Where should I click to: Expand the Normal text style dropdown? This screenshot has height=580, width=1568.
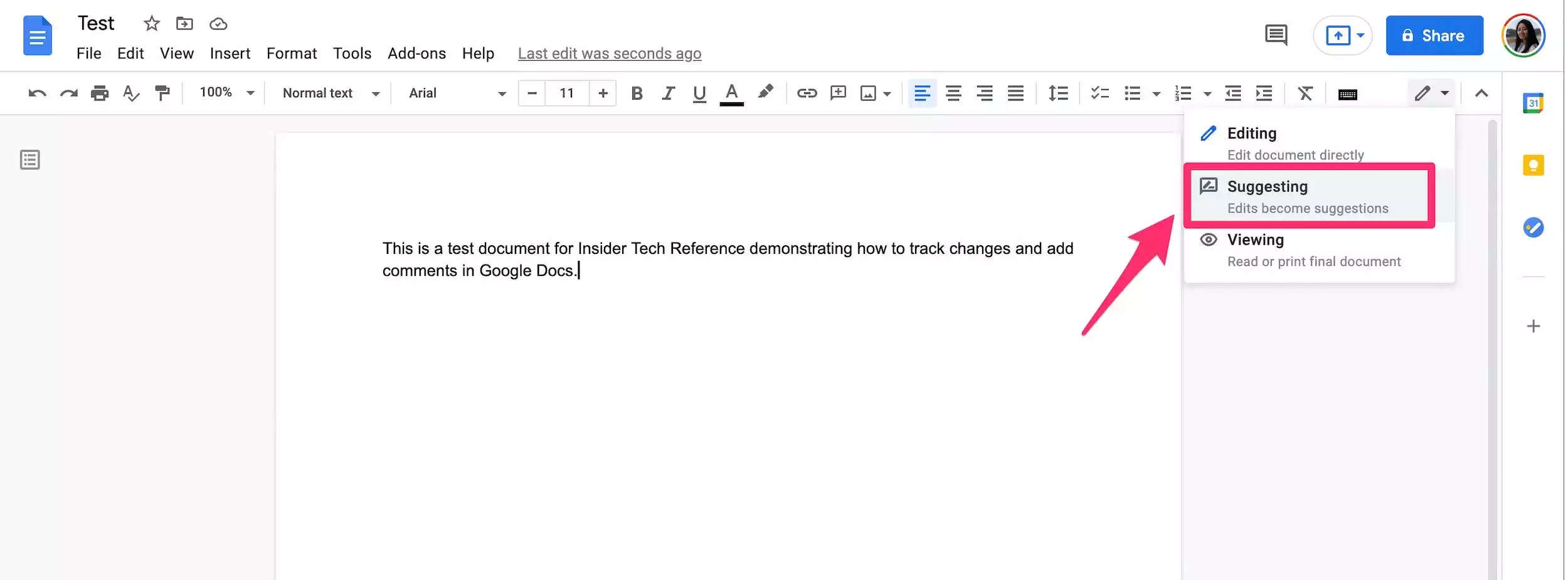[x=331, y=93]
